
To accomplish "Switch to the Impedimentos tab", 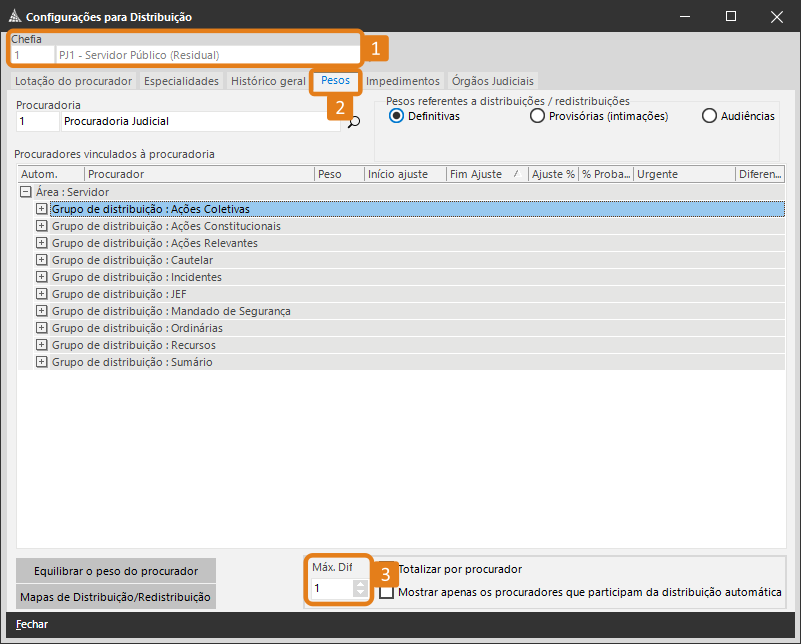I will (402, 81).
